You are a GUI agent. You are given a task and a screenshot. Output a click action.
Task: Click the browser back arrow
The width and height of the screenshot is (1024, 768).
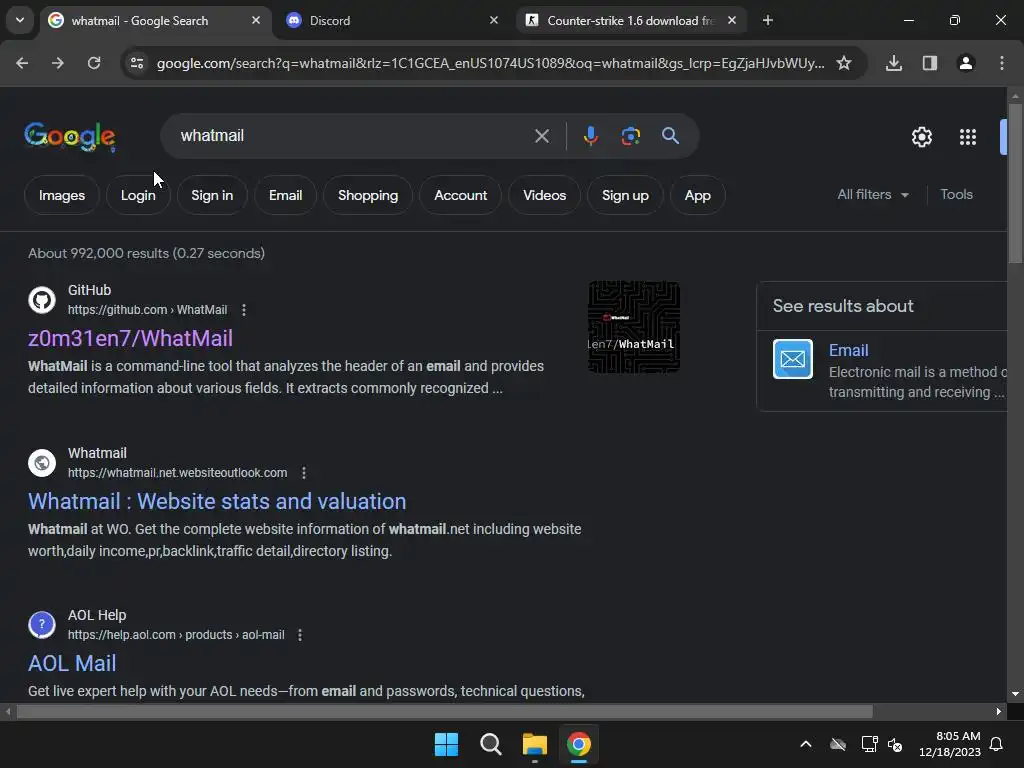(x=22, y=63)
